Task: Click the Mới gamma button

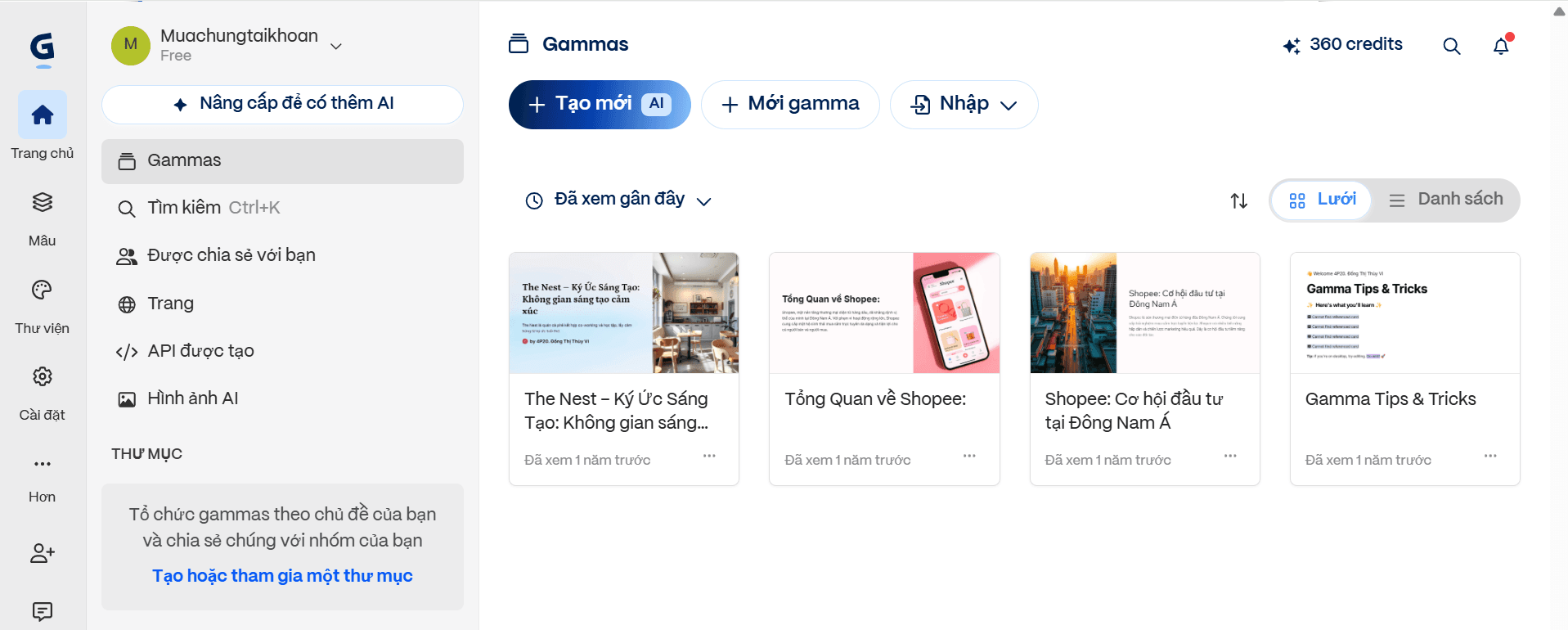Action: point(790,104)
